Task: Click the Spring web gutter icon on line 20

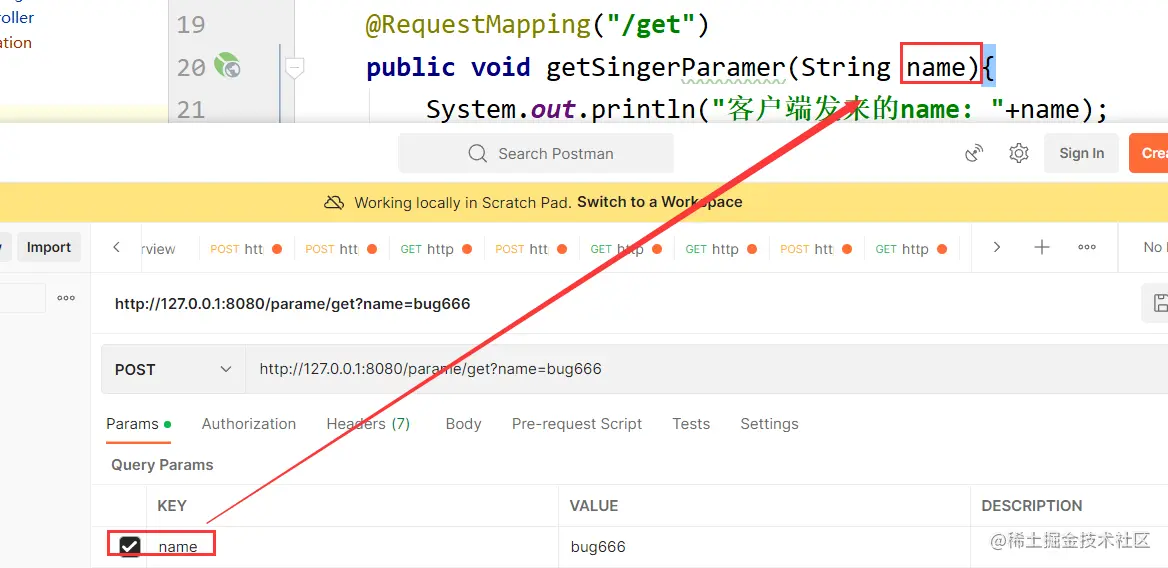Action: click(x=226, y=66)
